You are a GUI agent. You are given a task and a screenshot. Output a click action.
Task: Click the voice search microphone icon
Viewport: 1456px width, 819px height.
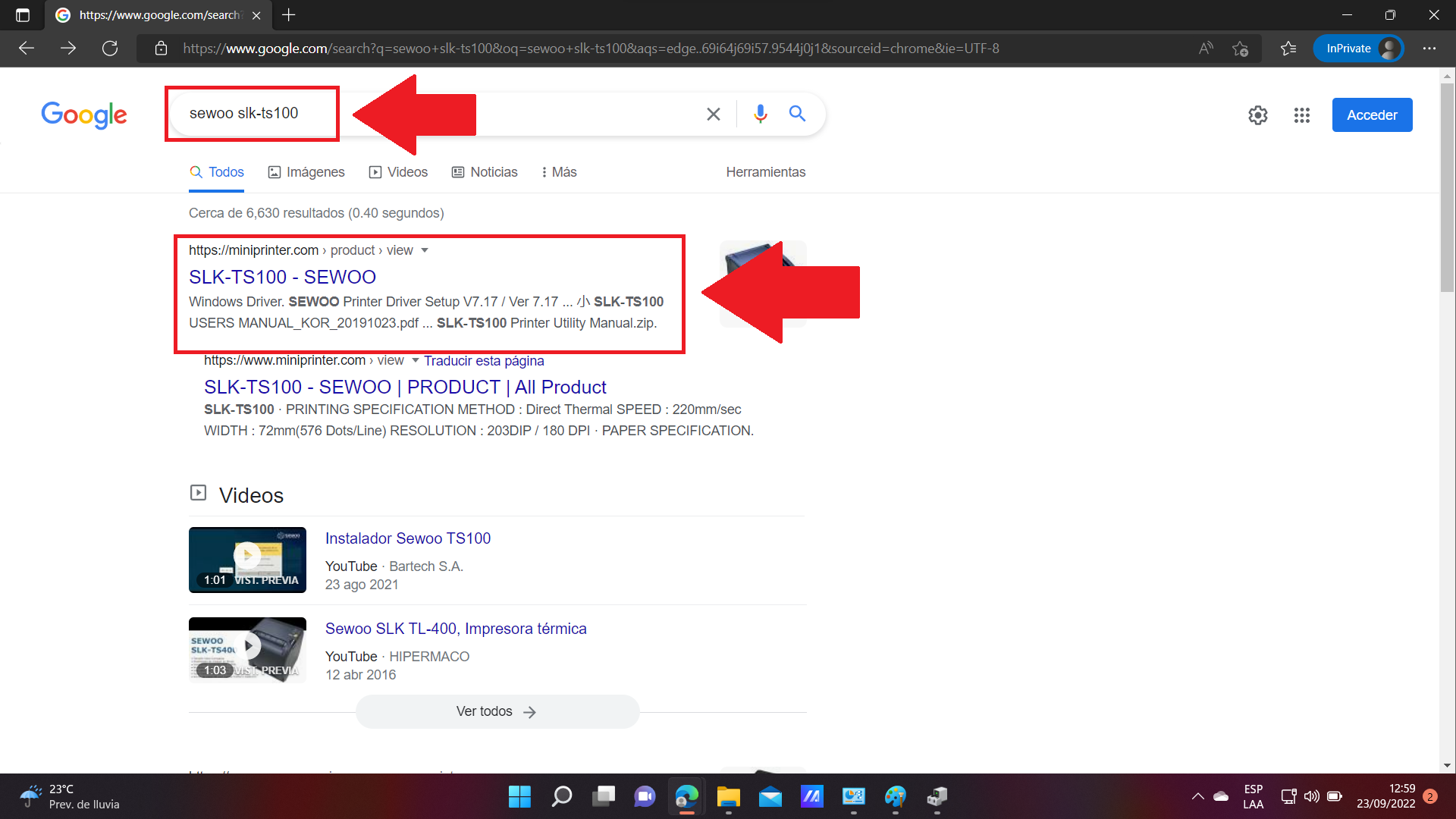click(x=760, y=114)
